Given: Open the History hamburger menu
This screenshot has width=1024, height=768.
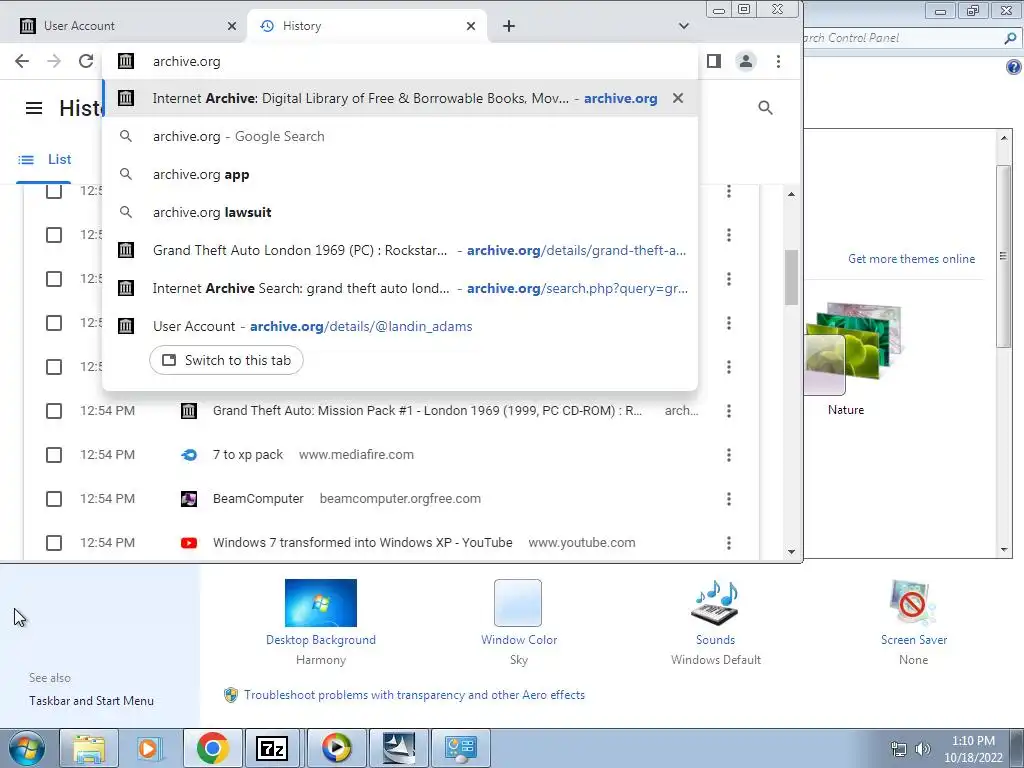Looking at the screenshot, I should pyautogui.click(x=34, y=108).
